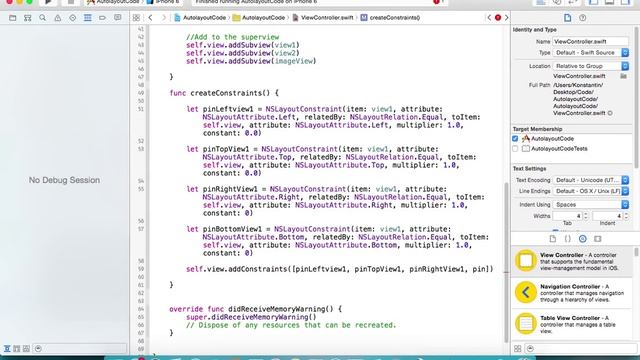Select Navigation Controller library item

[572, 293]
